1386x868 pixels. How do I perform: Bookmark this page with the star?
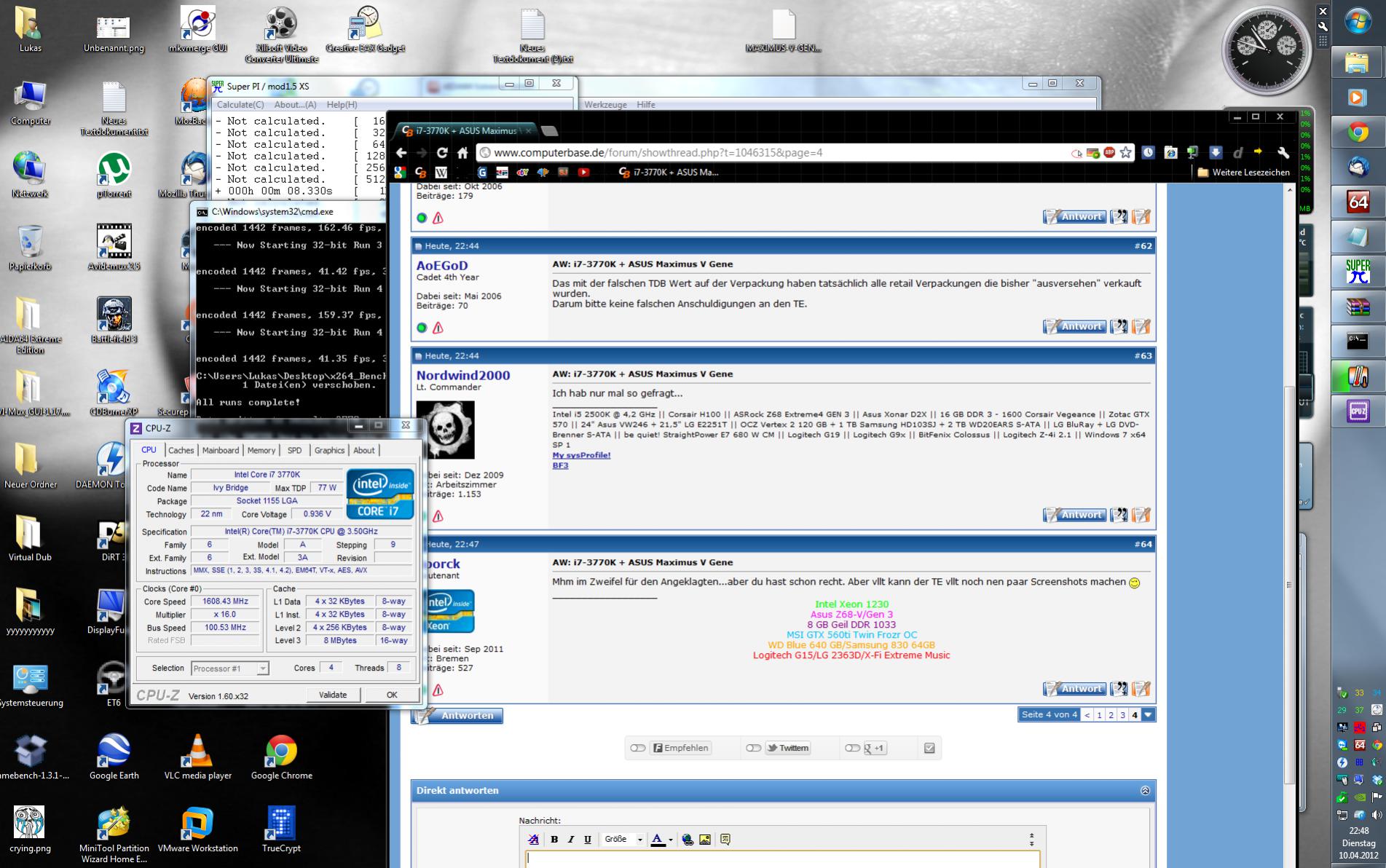pyautogui.click(x=1126, y=153)
